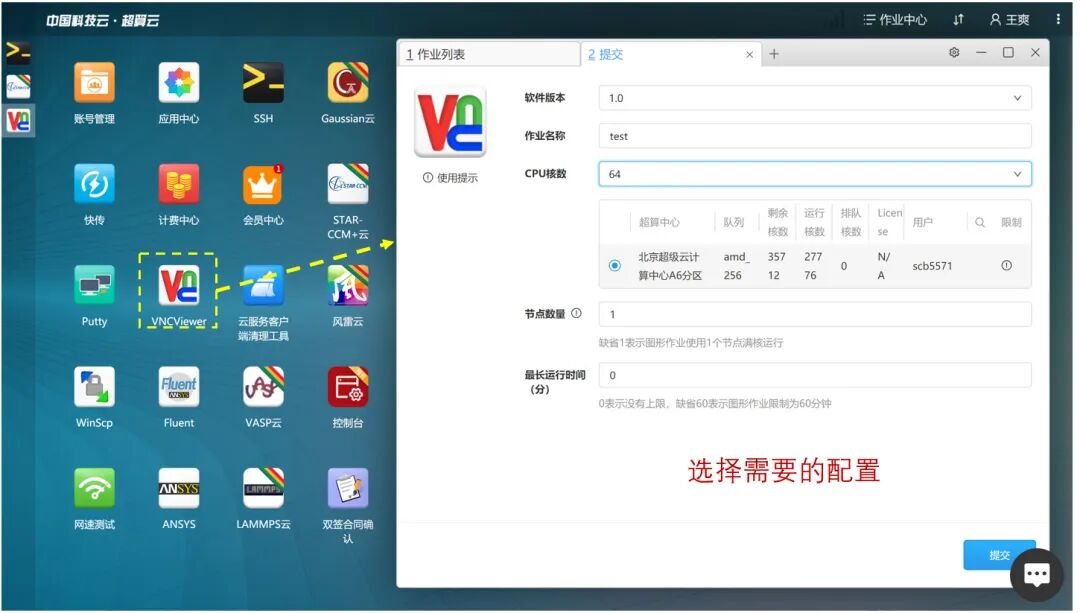Click the large VNC logo in the panel
The width and height of the screenshot is (1080, 613).
tap(450, 122)
